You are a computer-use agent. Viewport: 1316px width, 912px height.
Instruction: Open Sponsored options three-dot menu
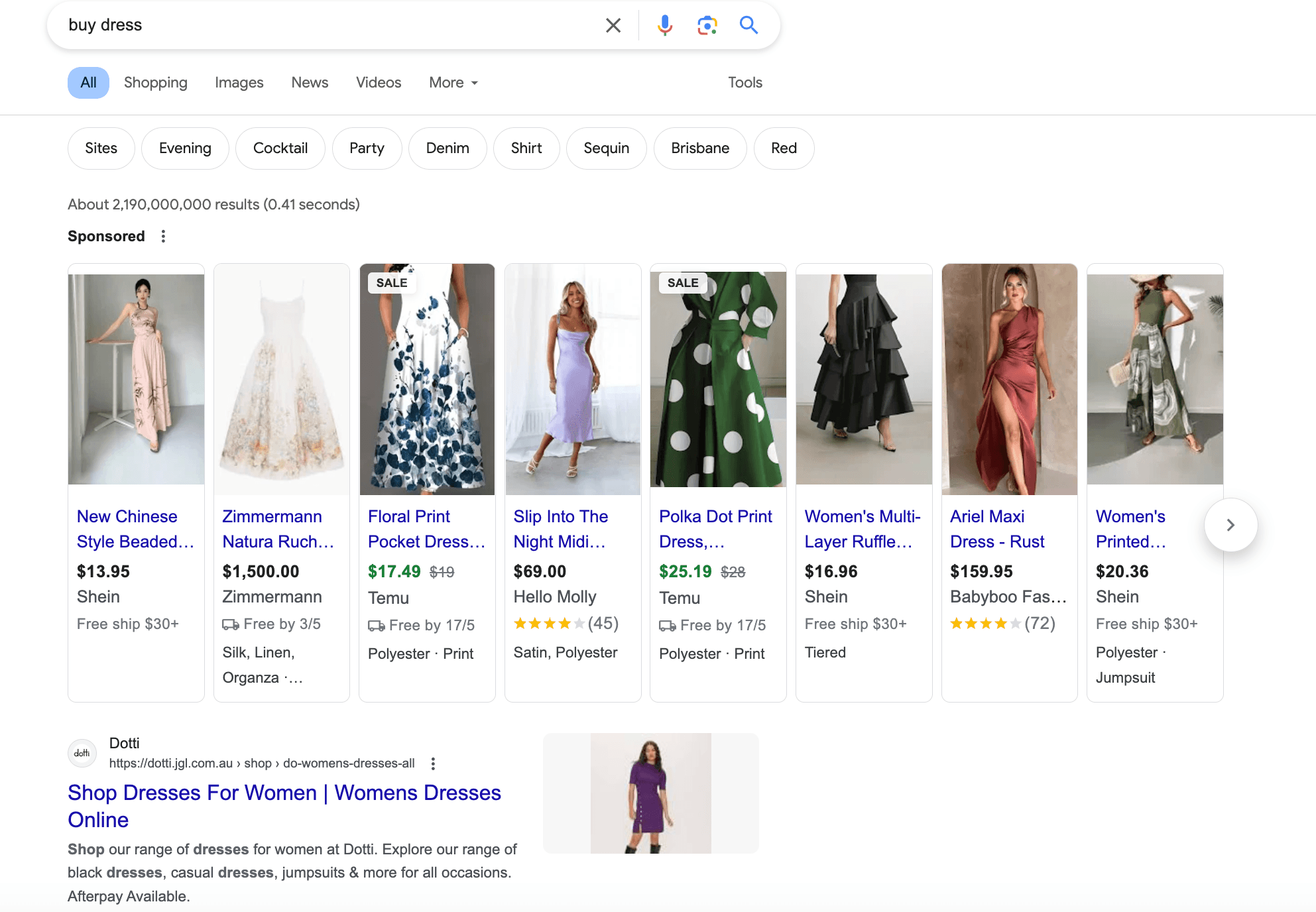coord(163,236)
